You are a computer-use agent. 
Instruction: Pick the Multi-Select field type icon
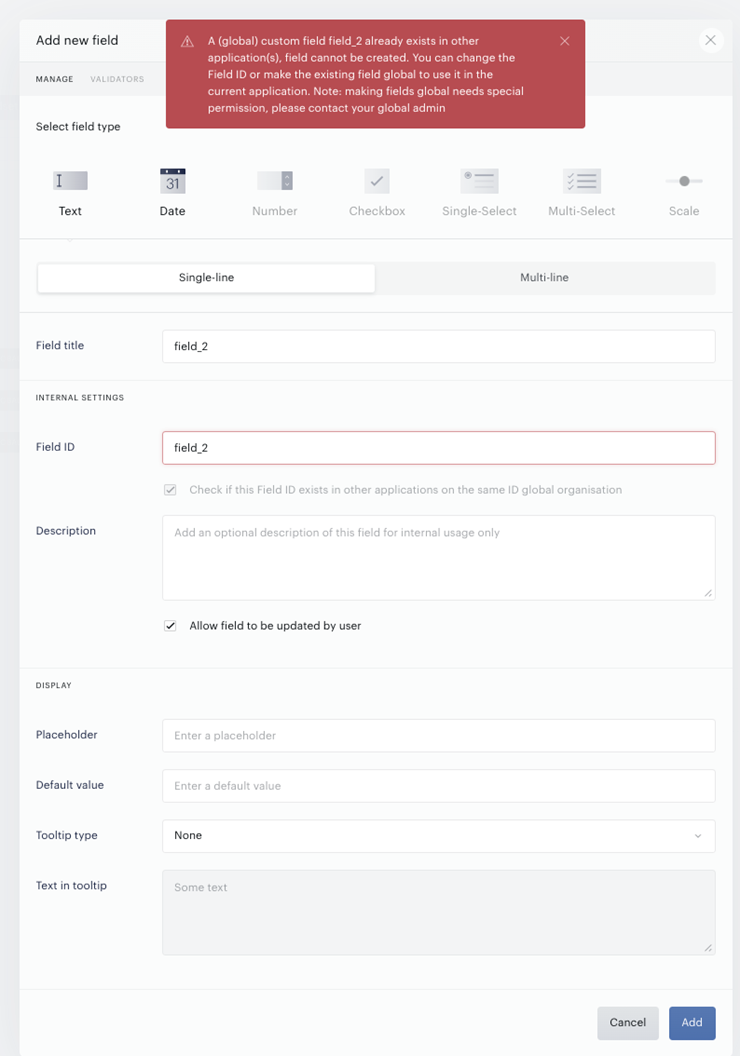point(582,180)
